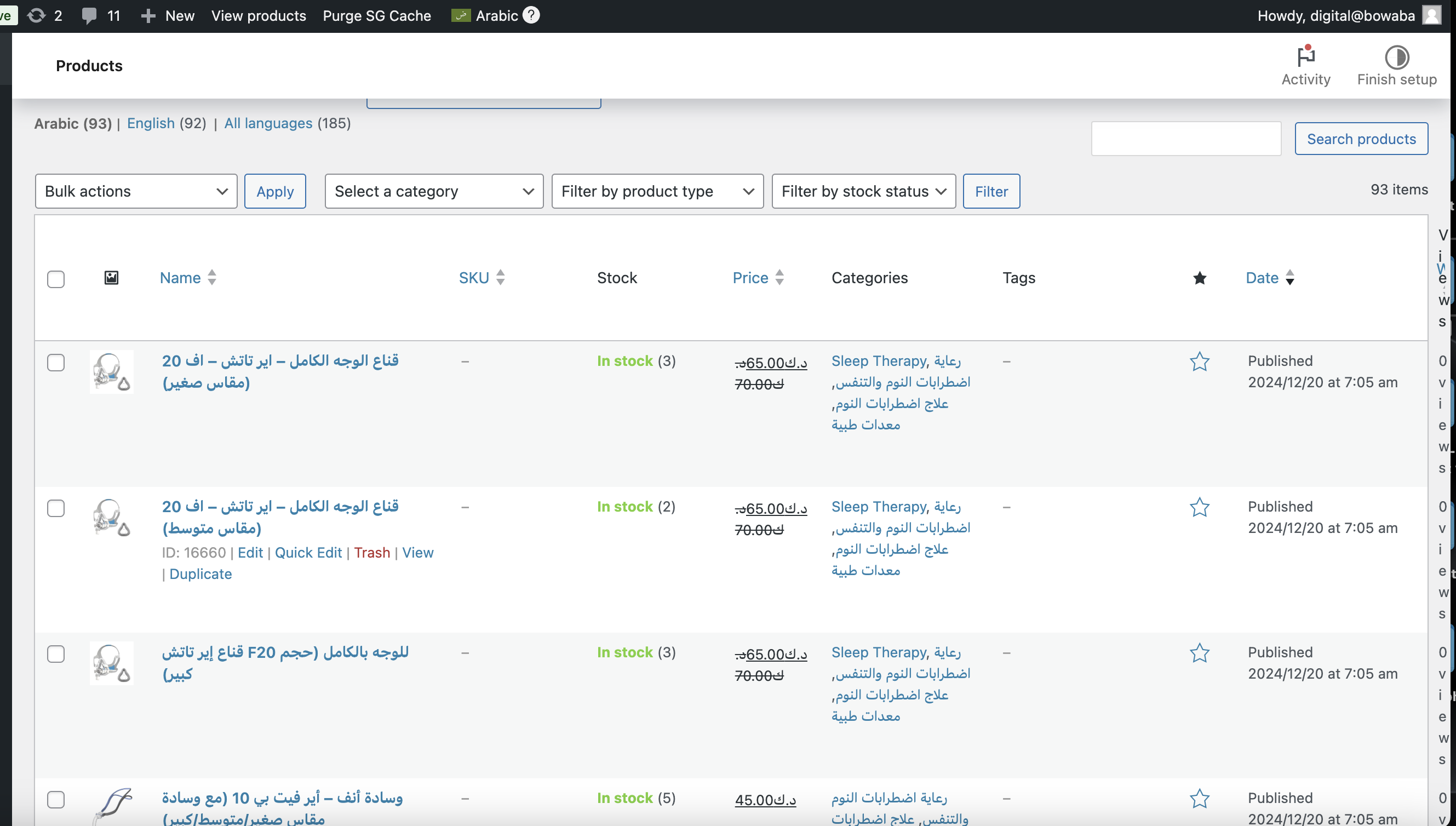Click the Apply bulk action button
Viewport: 1456px width, 826px height.
tap(275, 191)
